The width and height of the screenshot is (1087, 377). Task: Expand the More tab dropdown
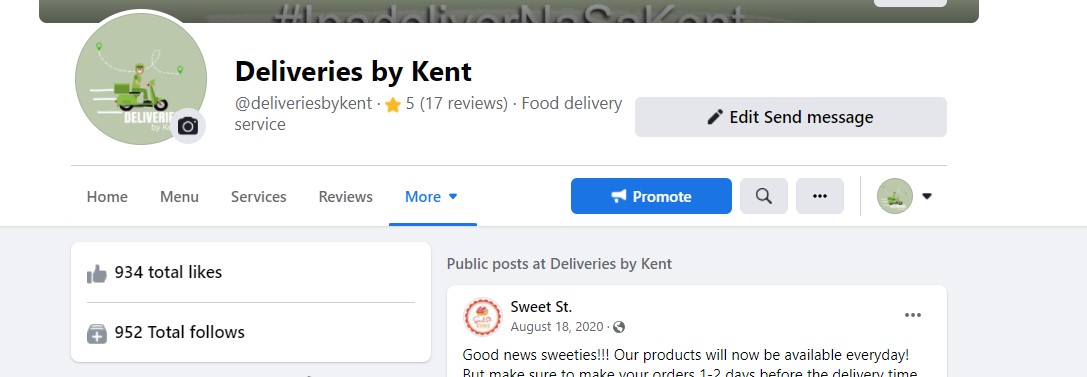click(x=432, y=197)
